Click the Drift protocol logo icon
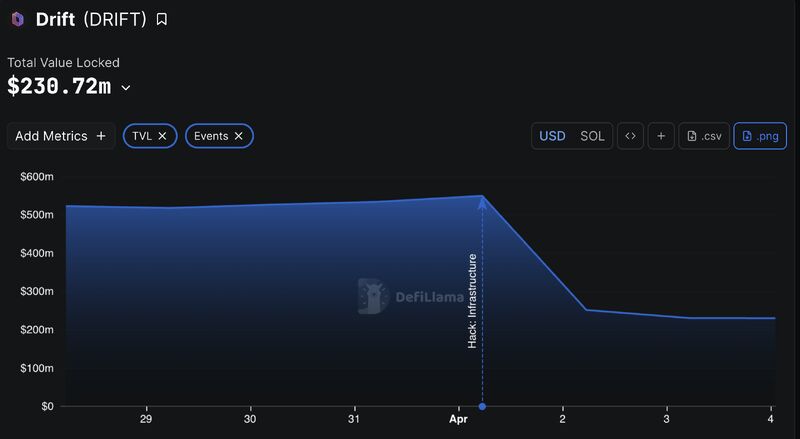The height and width of the screenshot is (439, 800). [x=17, y=19]
